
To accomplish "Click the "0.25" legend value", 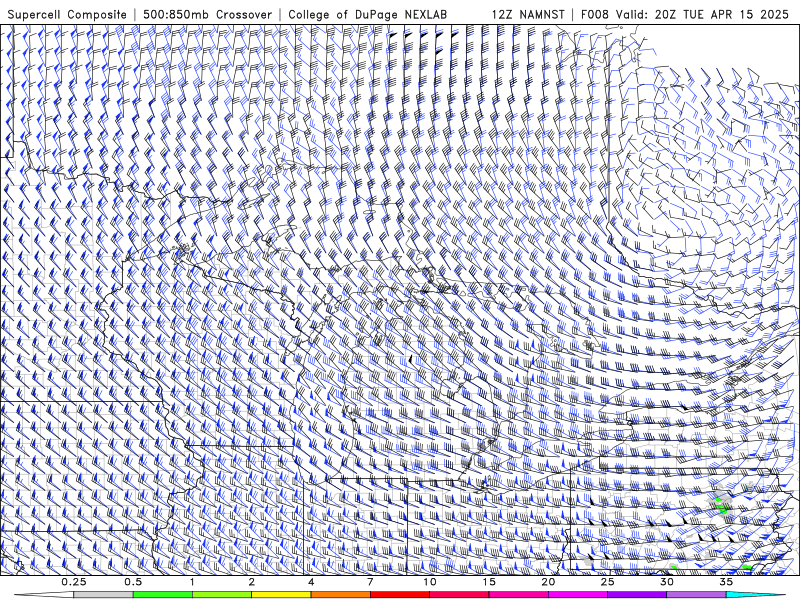I will 74,582.
